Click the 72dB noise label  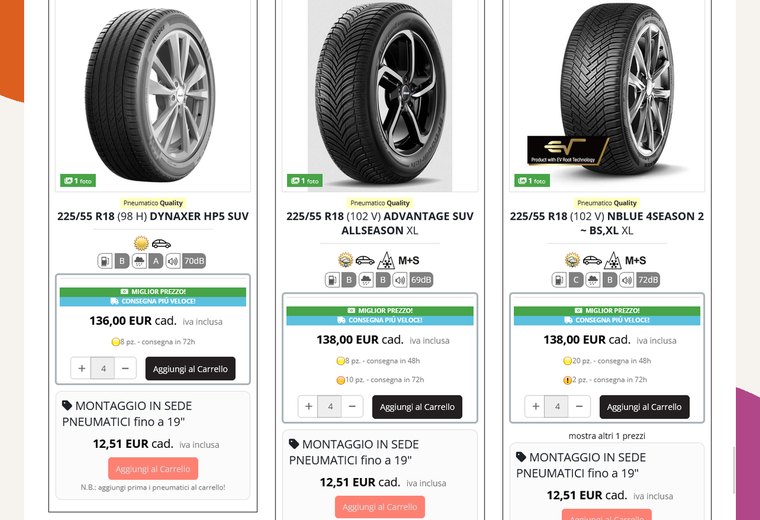648,280
